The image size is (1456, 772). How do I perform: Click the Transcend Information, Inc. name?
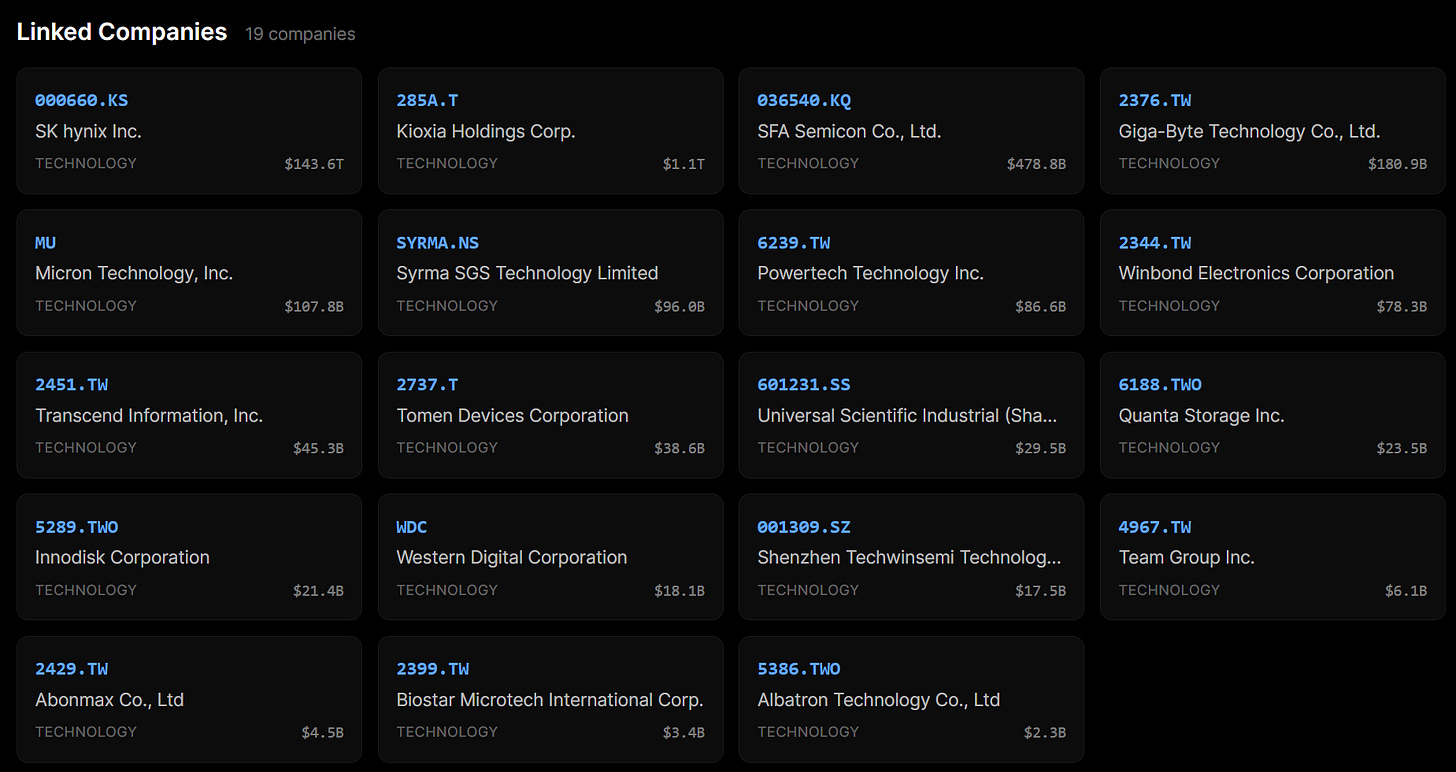click(149, 415)
